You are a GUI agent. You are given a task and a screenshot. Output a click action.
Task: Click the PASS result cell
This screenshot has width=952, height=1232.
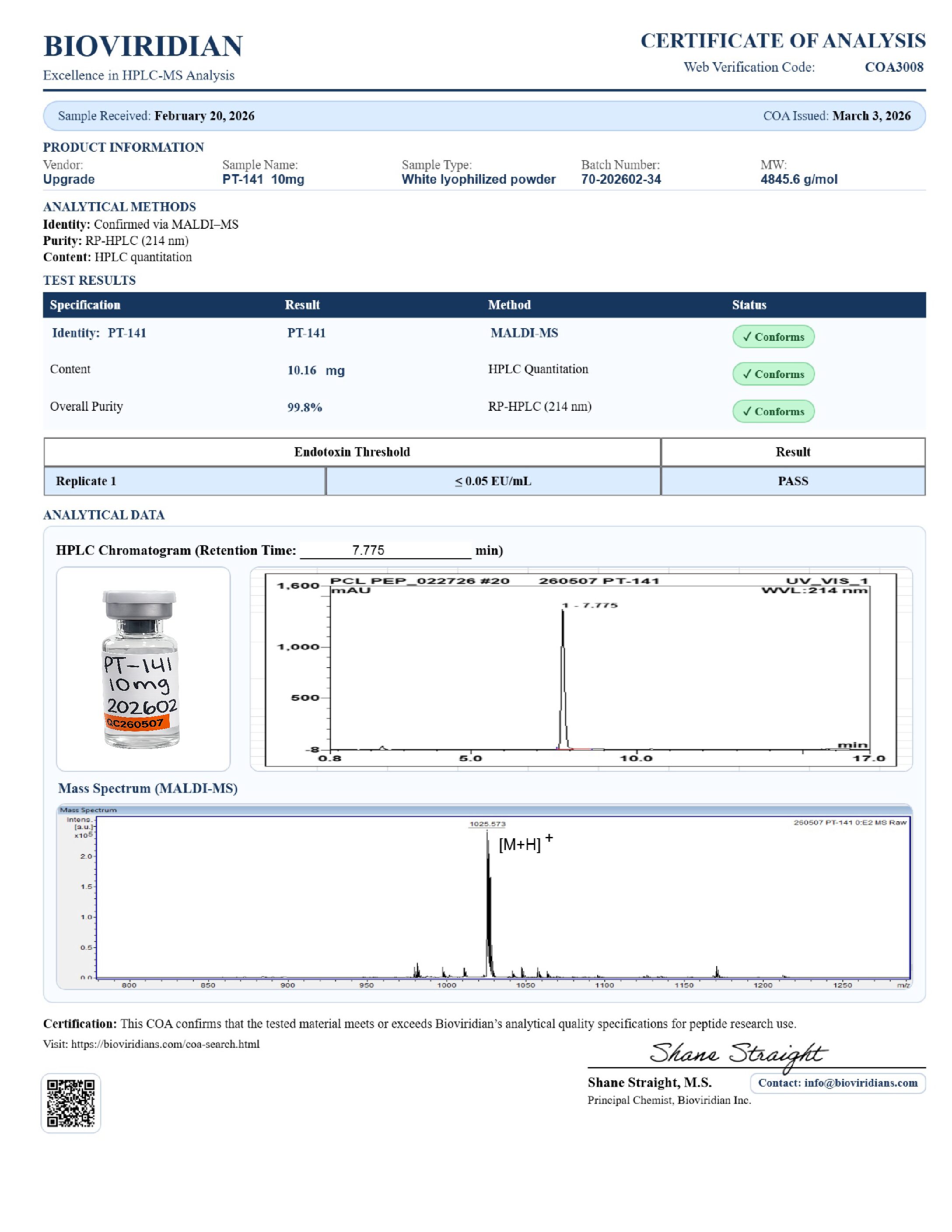pos(793,481)
